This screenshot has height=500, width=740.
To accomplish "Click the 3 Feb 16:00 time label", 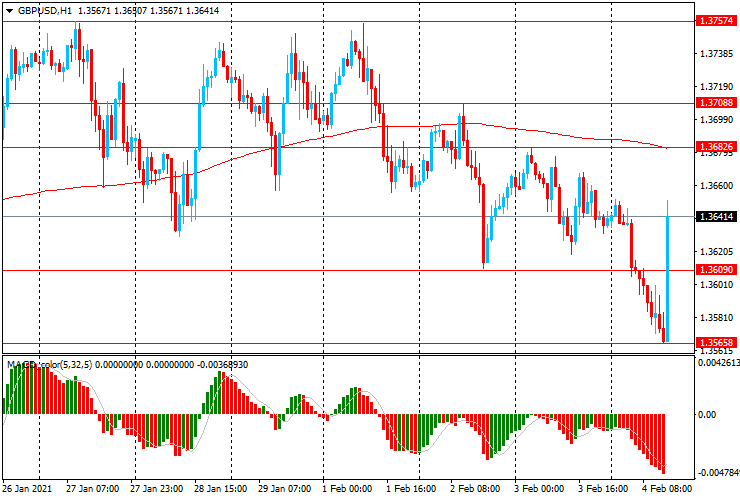I will [x=602, y=490].
